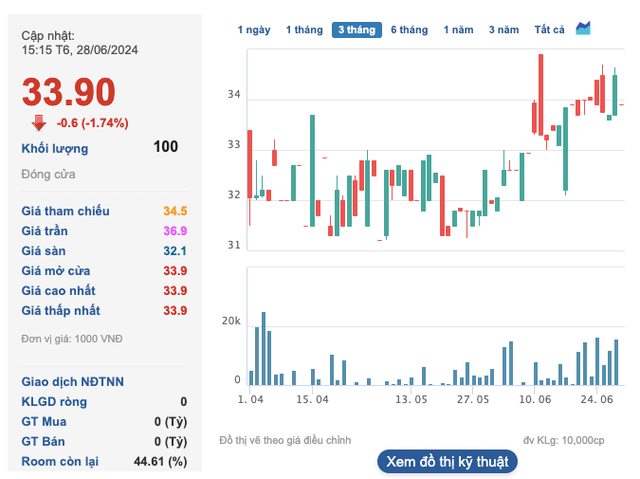The image size is (640, 479).
Task: Click the 15. 04 date marker on axis
Action: tap(312, 399)
